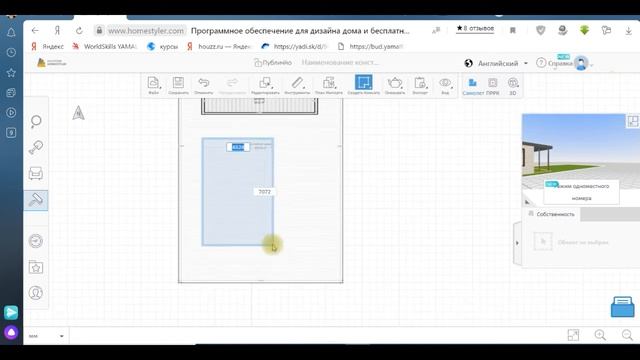Open the user avatar account menu

pyautogui.click(x=581, y=63)
